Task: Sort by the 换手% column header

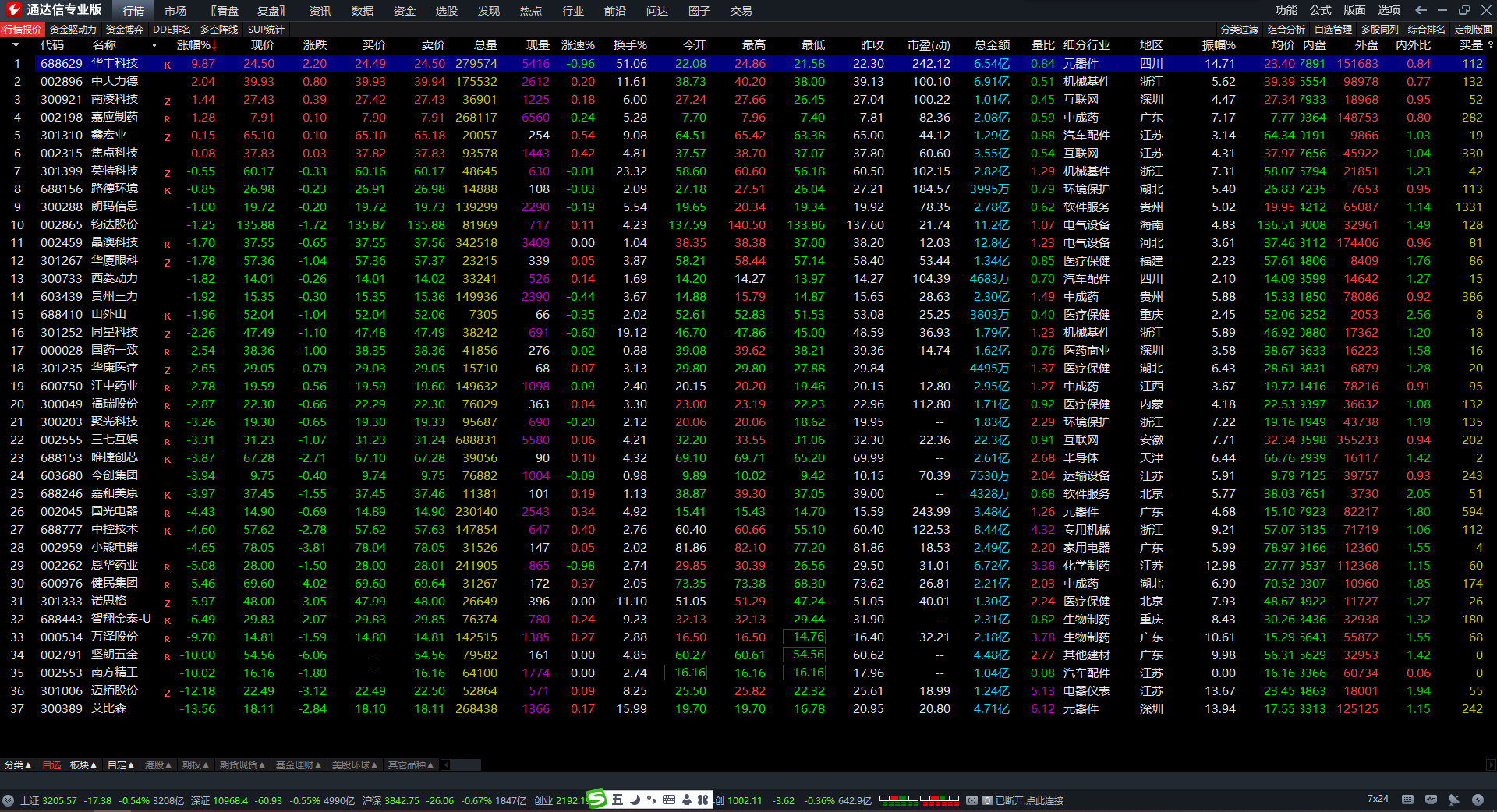Action: point(630,45)
